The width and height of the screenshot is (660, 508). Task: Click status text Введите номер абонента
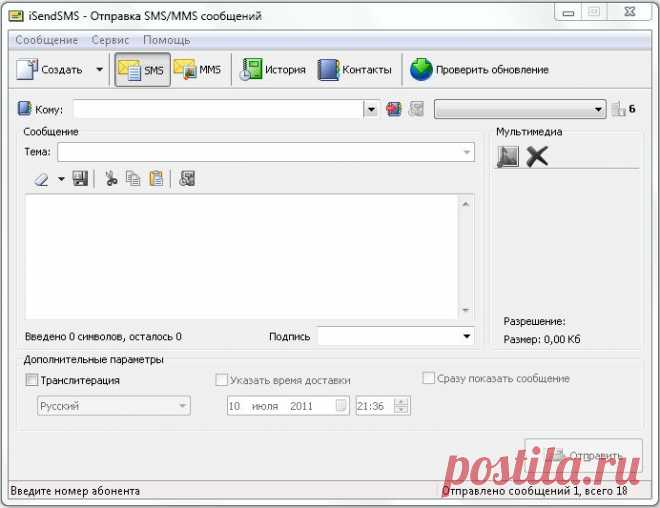[x=75, y=491]
